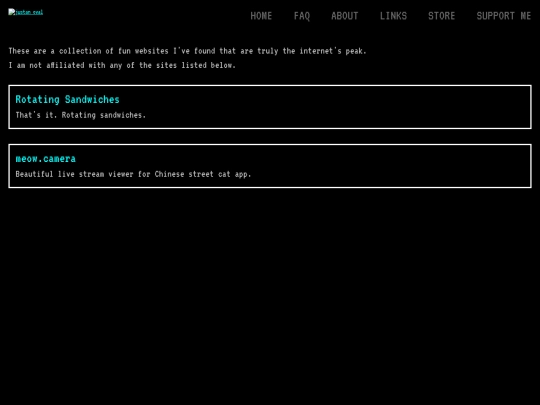540x405 pixels.
Task: Visit the STORE page
Action: tap(441, 16)
